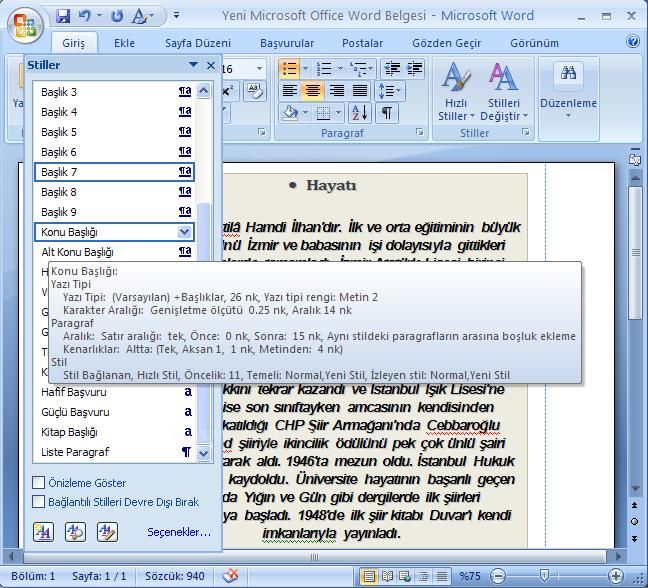The image size is (648, 588).
Task: Close the Stiller pane
Action: [x=211, y=65]
